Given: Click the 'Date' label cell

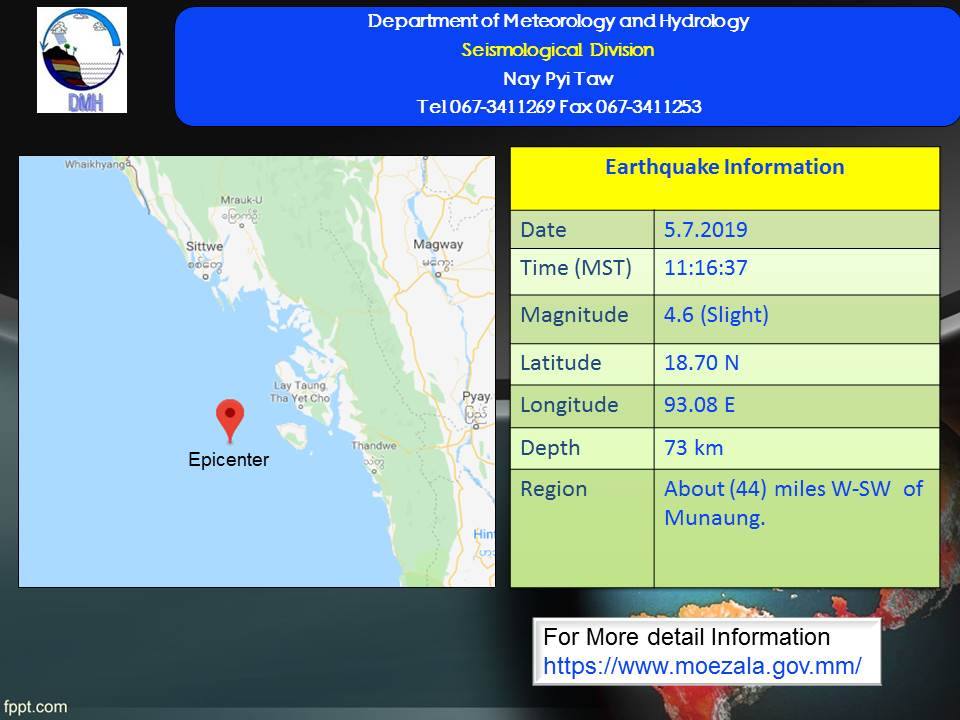Looking at the screenshot, I should [582, 230].
